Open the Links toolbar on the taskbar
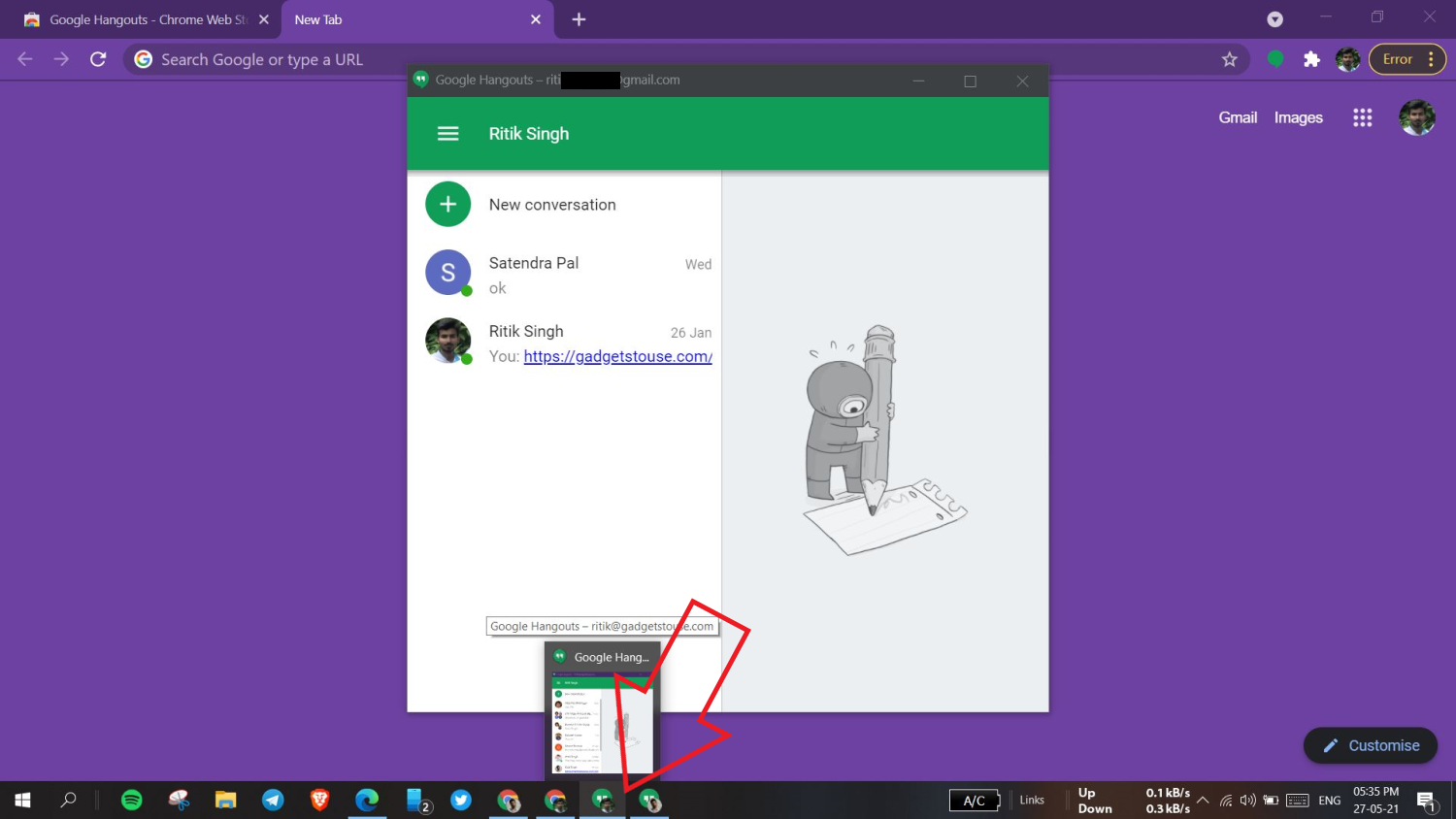The image size is (1456, 819). click(1032, 800)
